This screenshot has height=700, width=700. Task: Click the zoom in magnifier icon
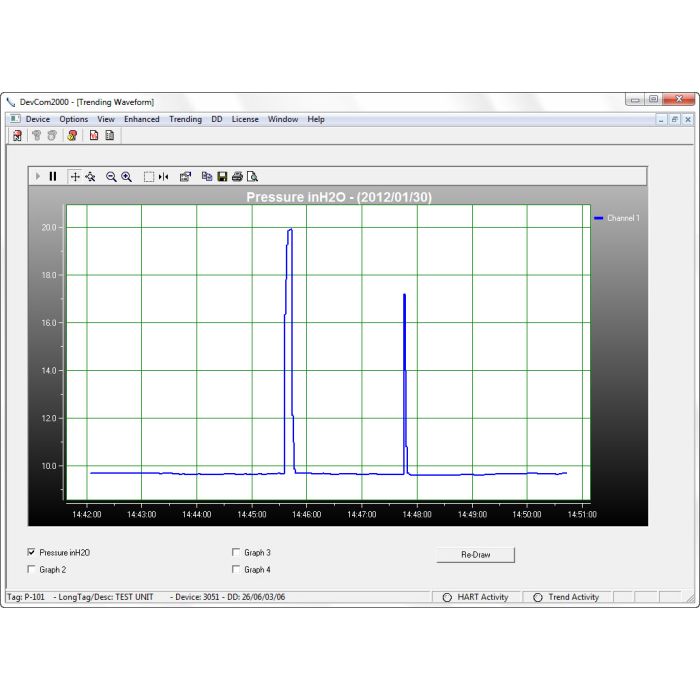[127, 176]
